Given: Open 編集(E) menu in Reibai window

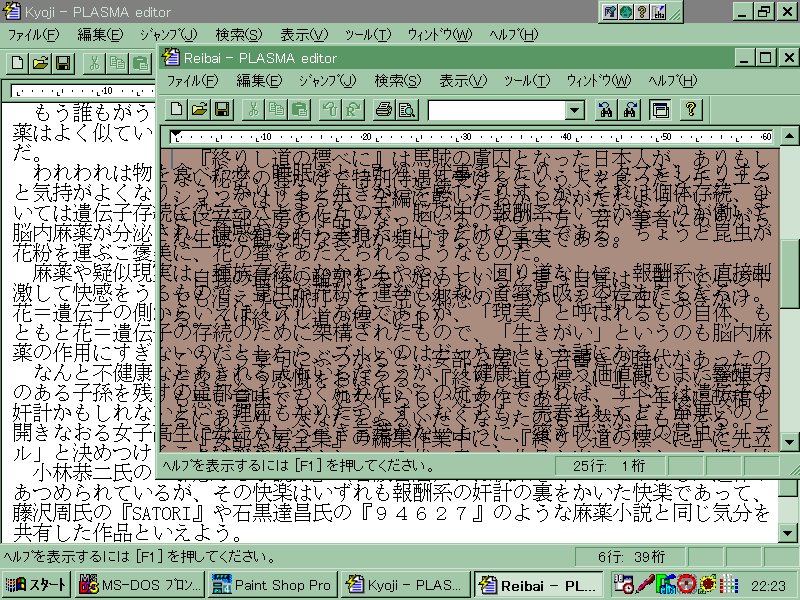Looking at the screenshot, I should pos(259,81).
